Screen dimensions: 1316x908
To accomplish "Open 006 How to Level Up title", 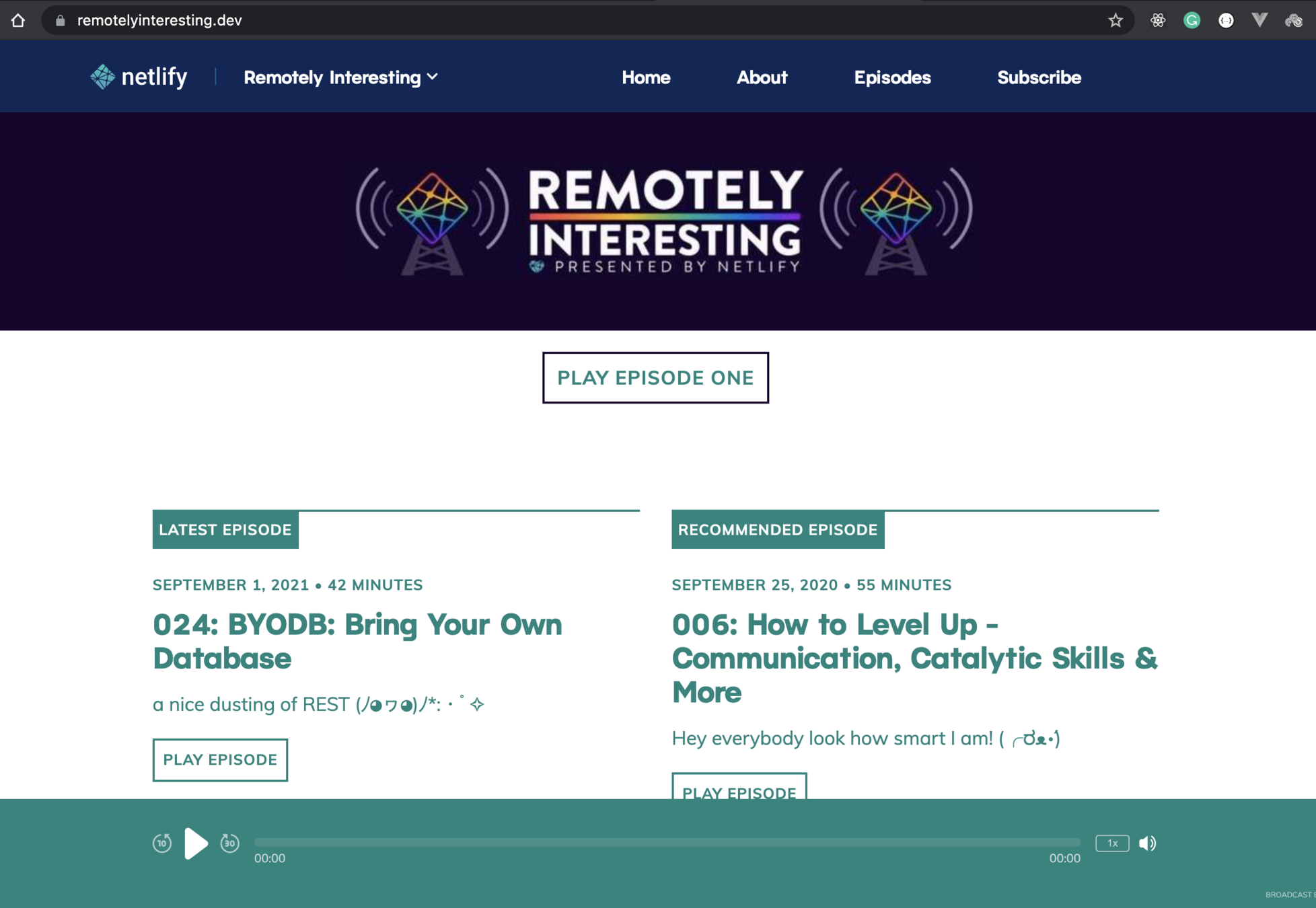I will [x=914, y=657].
